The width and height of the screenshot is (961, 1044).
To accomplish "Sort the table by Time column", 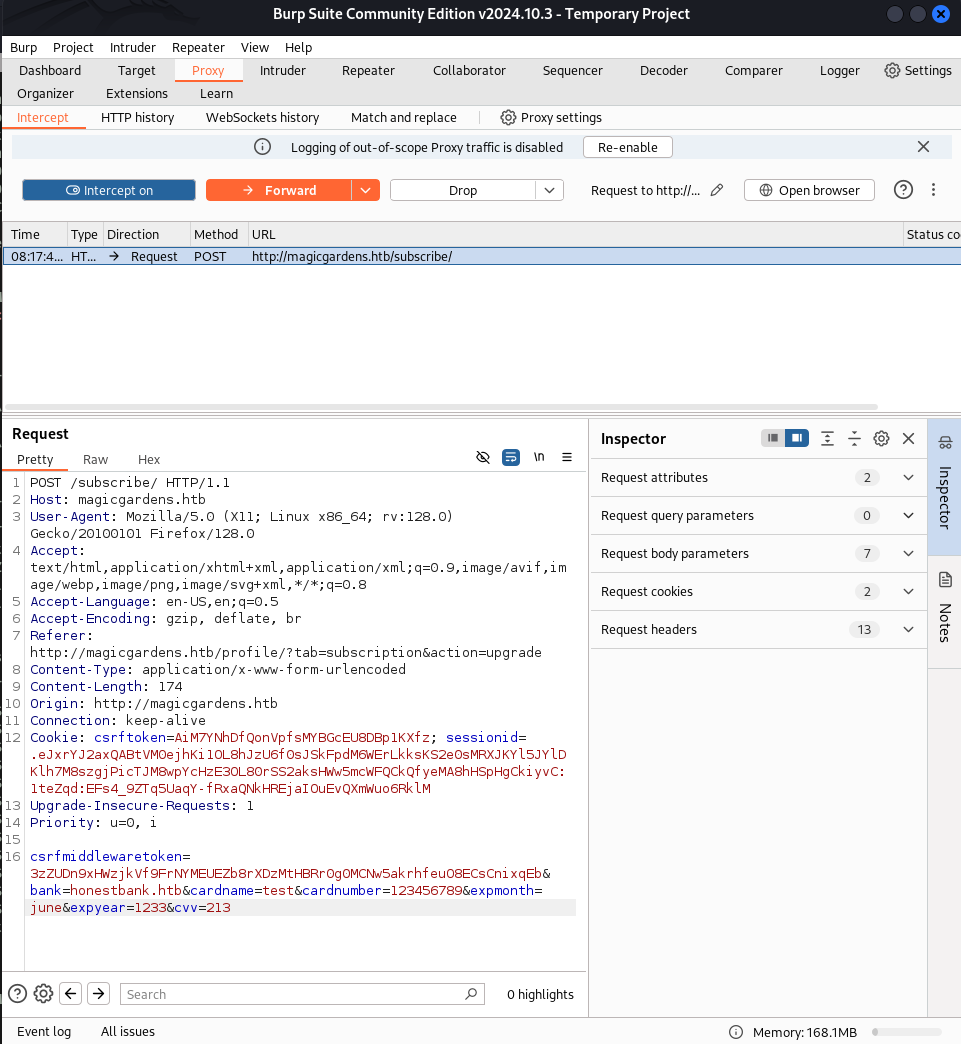I will [x=35, y=234].
